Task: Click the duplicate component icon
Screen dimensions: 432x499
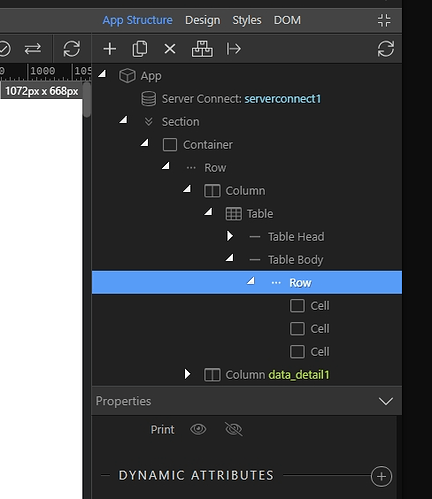Action: click(x=140, y=49)
